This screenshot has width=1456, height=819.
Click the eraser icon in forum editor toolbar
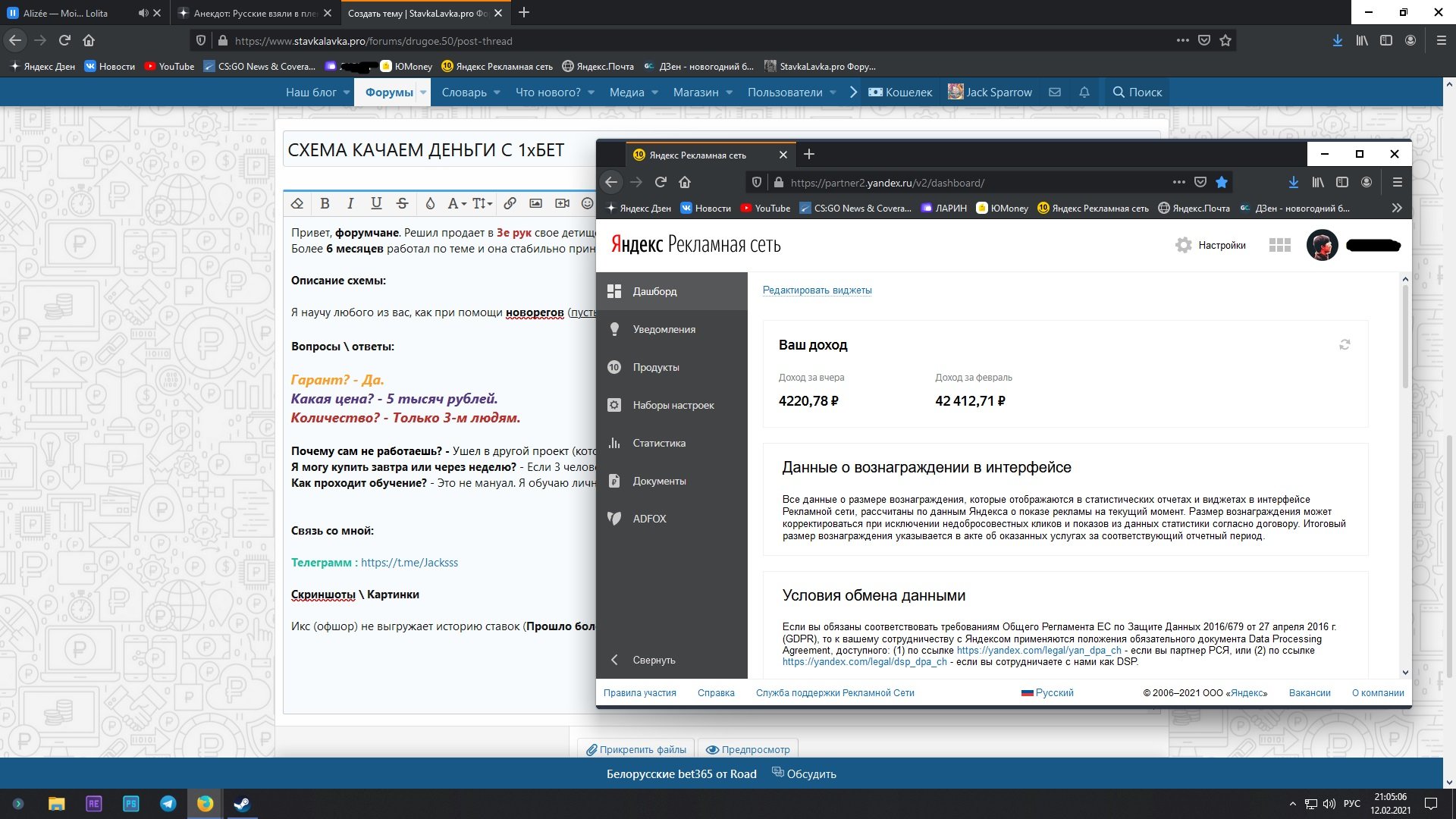coord(297,203)
